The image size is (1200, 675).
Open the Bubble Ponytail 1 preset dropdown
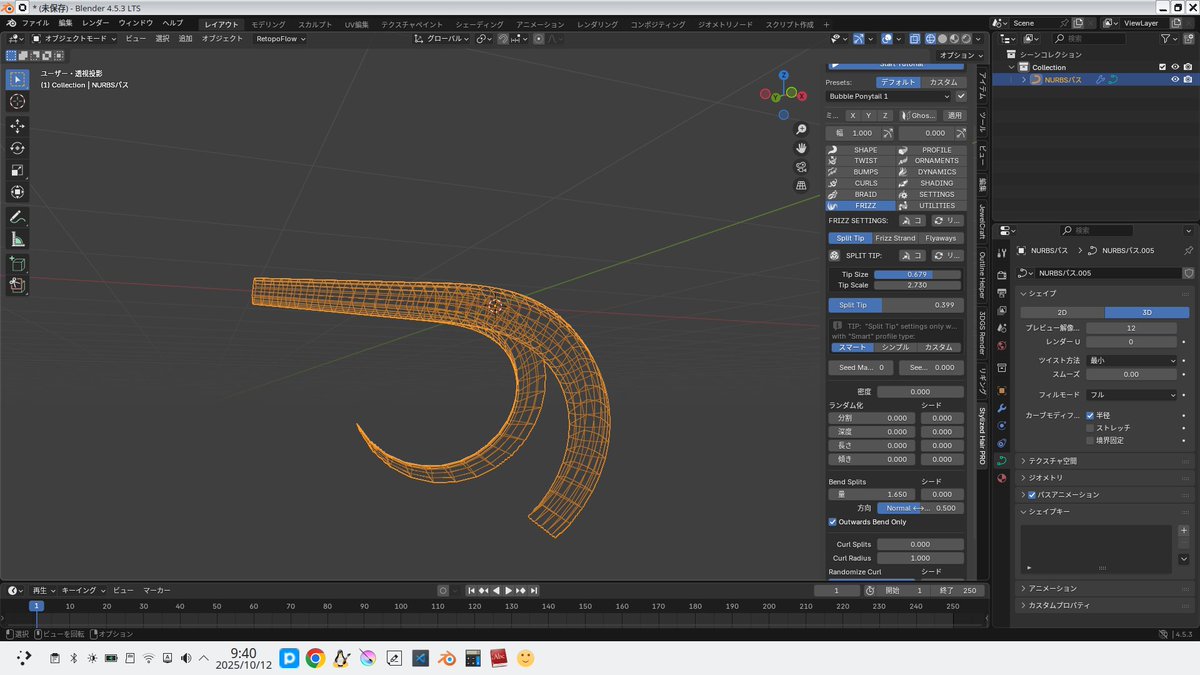pos(889,96)
